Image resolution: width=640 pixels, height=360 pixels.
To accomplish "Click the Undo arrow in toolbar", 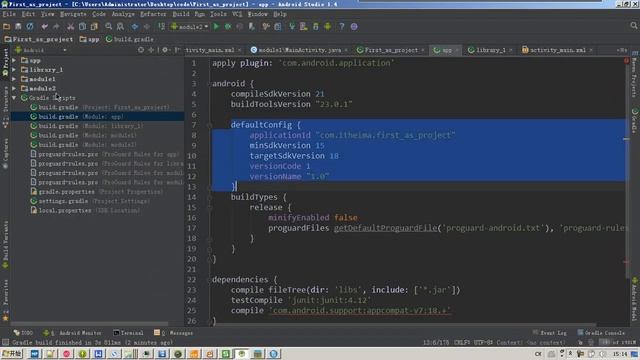I will click(44, 27).
